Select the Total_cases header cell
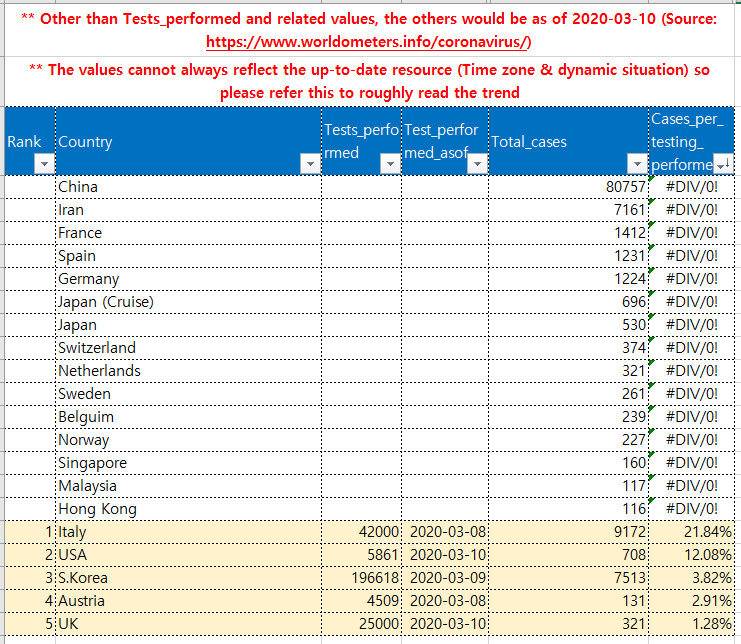 tap(569, 141)
